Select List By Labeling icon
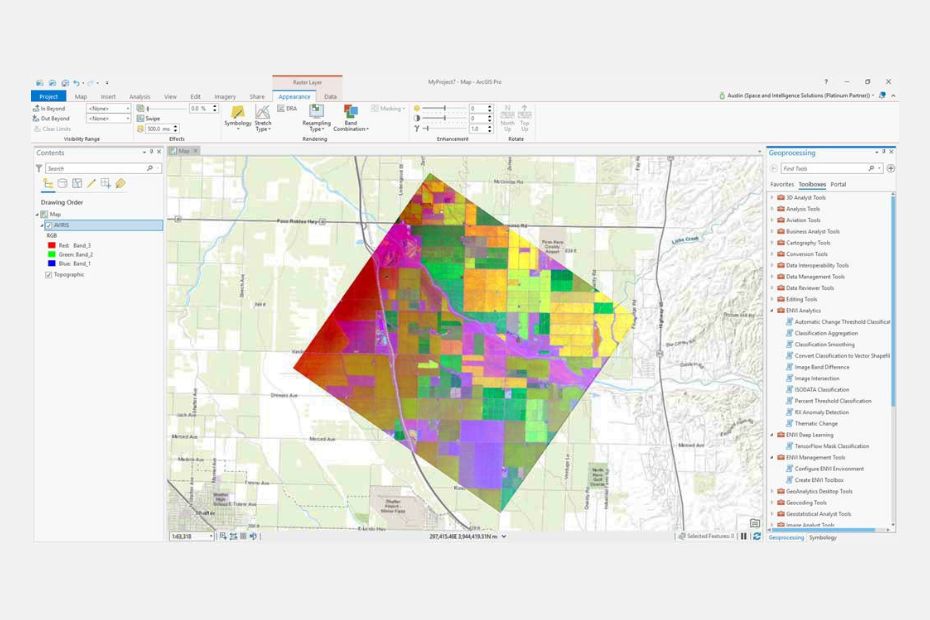The width and height of the screenshot is (930, 620). point(120,183)
